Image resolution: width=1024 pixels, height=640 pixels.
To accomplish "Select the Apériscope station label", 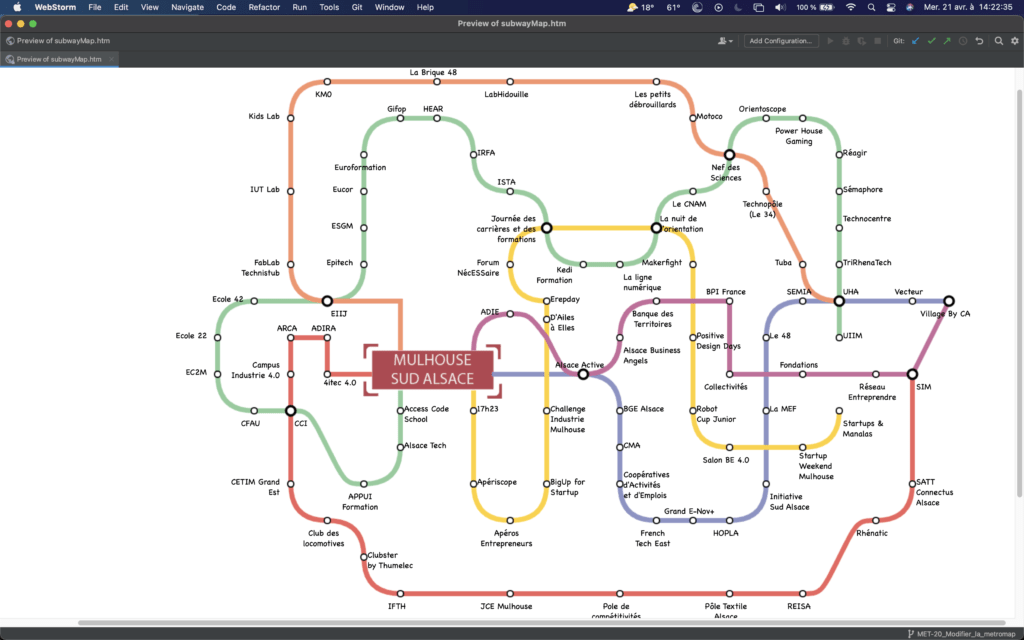I will coord(497,482).
